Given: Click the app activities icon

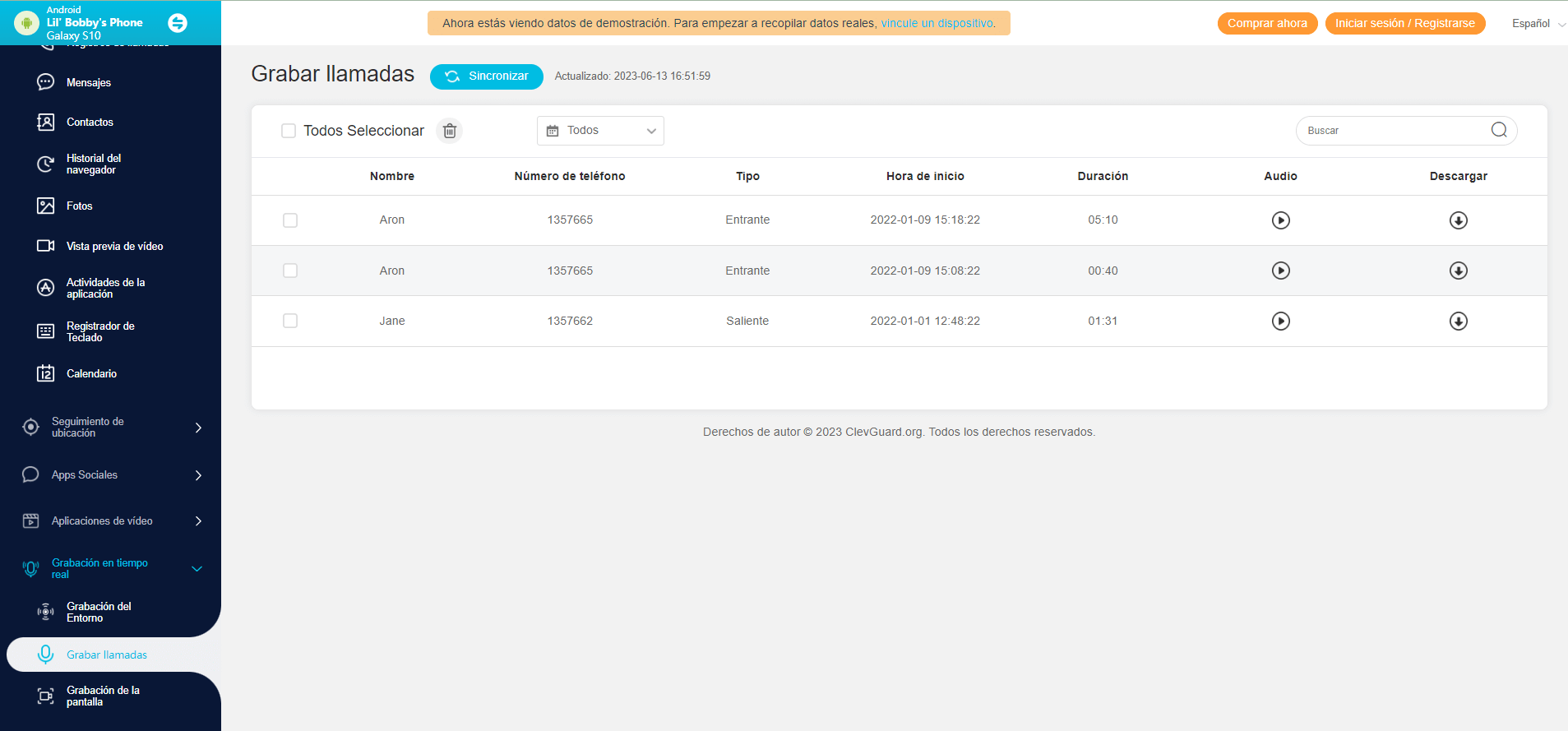Looking at the screenshot, I should click(x=46, y=288).
